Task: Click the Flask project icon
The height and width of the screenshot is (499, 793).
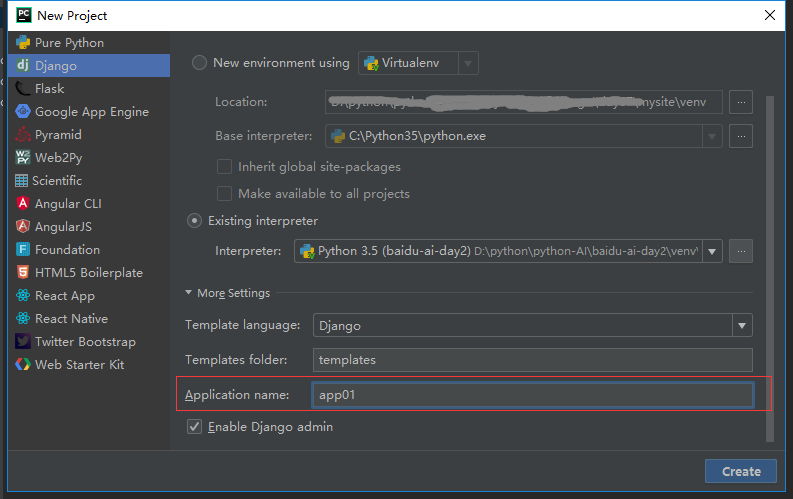Action: pos(23,88)
